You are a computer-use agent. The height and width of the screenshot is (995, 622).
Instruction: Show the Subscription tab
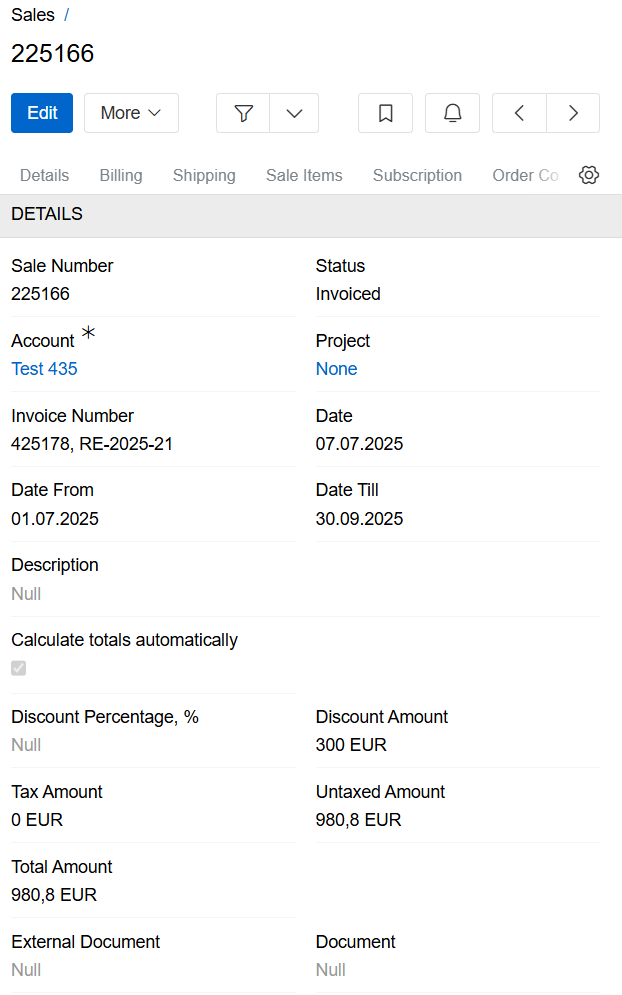click(417, 176)
